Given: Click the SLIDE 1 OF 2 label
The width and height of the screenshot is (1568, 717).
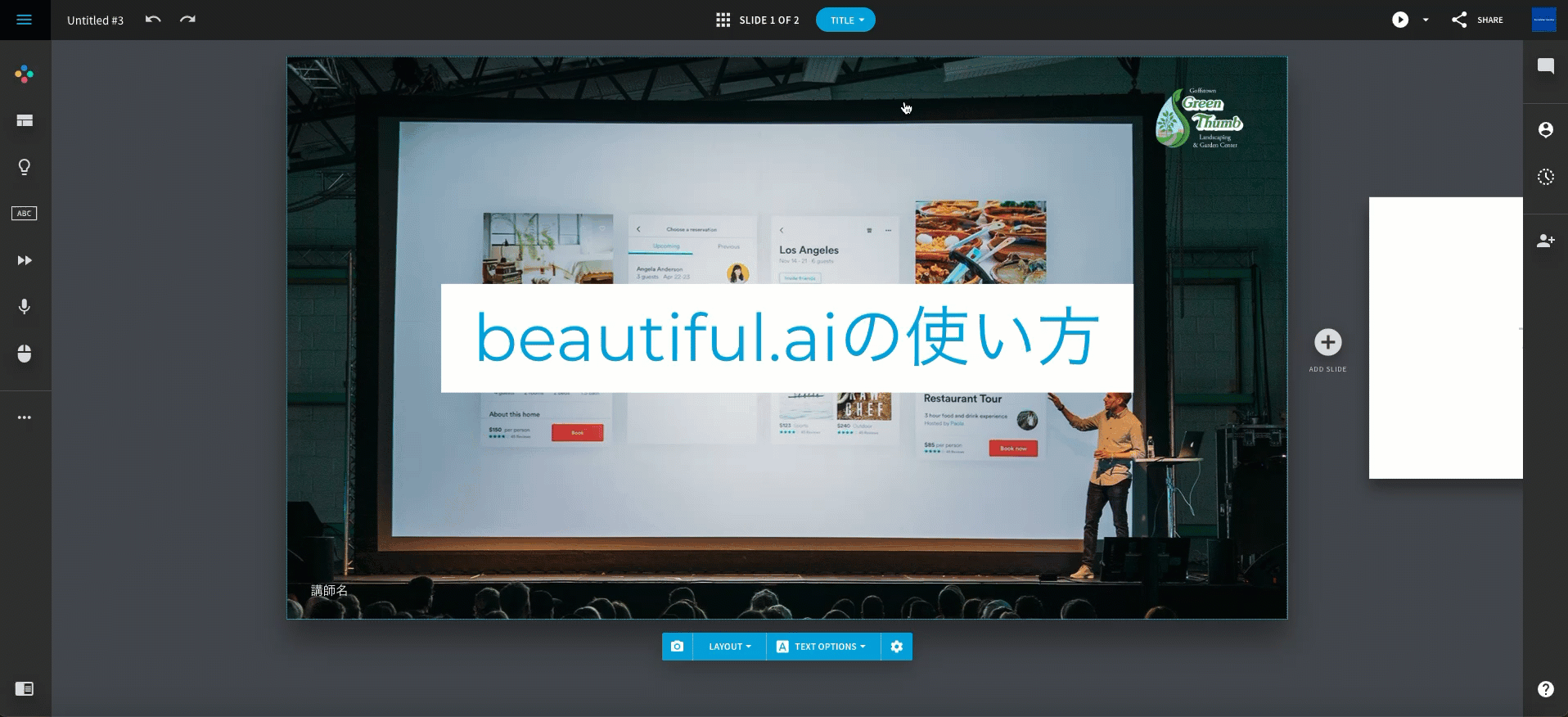Looking at the screenshot, I should pyautogui.click(x=768, y=20).
